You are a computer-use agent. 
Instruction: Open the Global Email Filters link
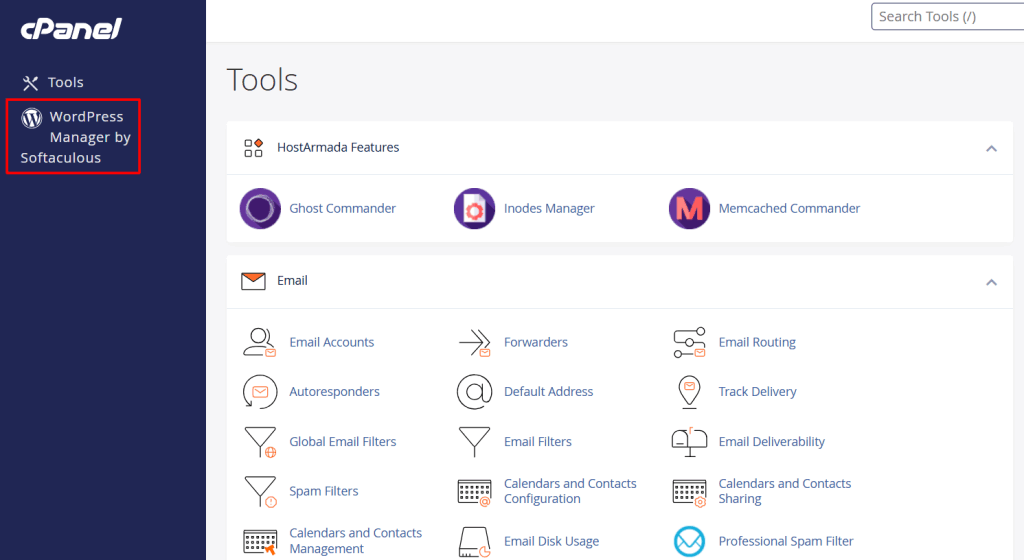(x=342, y=442)
